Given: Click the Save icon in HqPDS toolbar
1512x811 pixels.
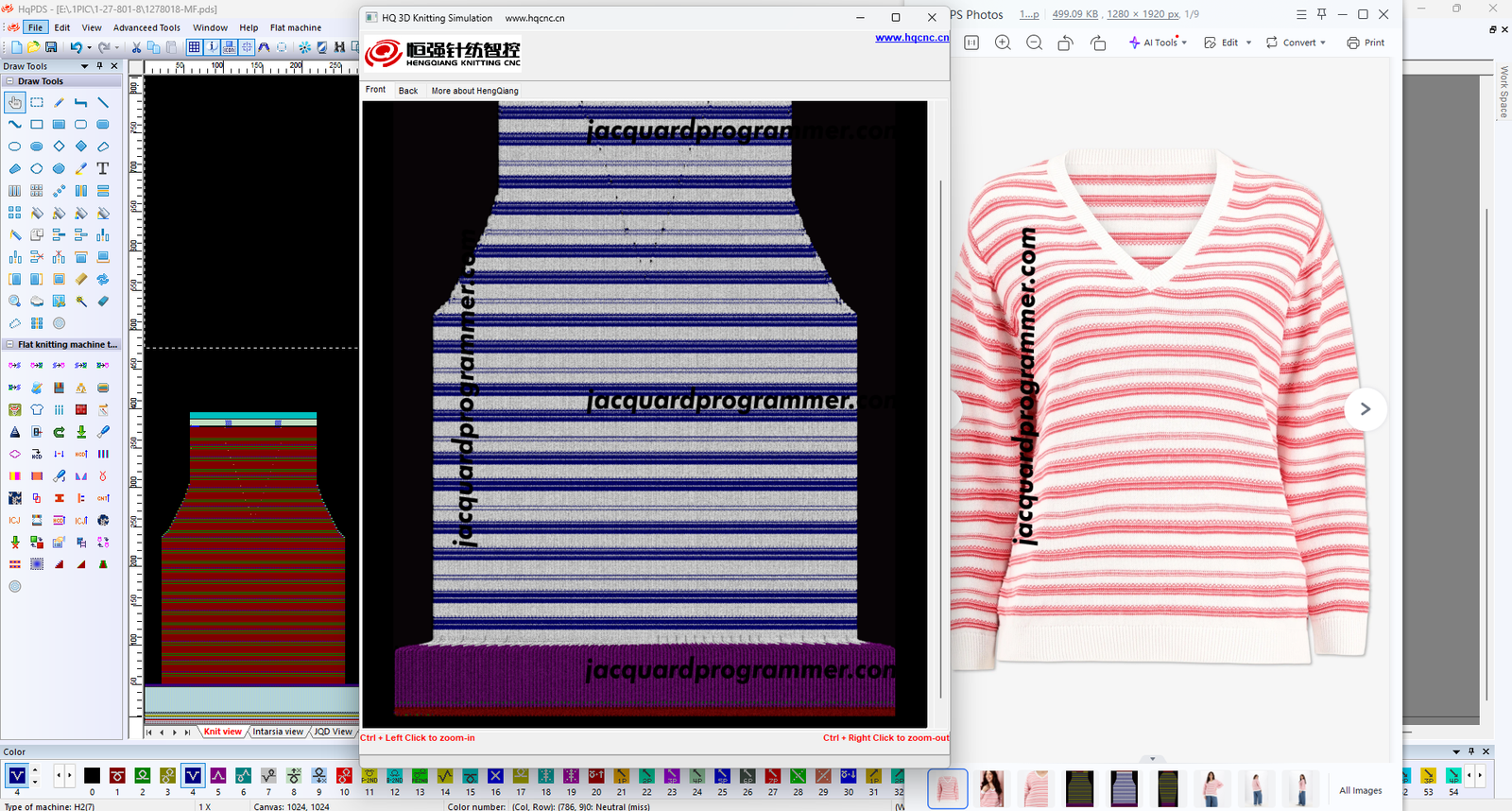Looking at the screenshot, I should tap(51, 47).
